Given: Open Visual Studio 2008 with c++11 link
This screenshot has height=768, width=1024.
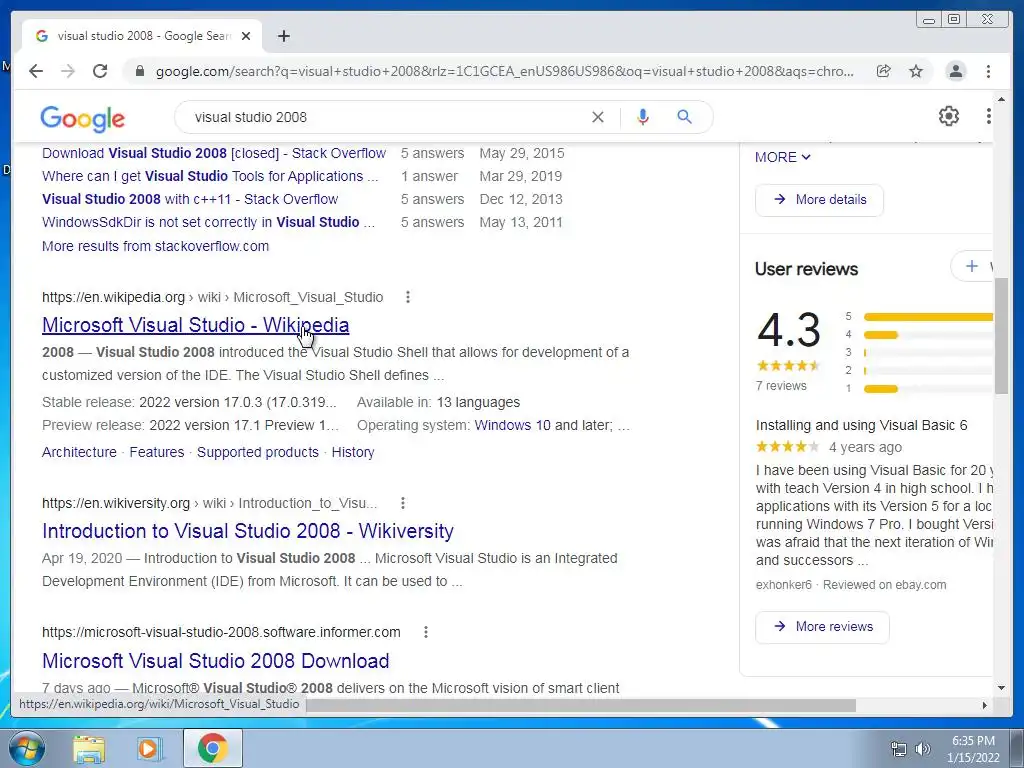Looking at the screenshot, I should coord(190,199).
